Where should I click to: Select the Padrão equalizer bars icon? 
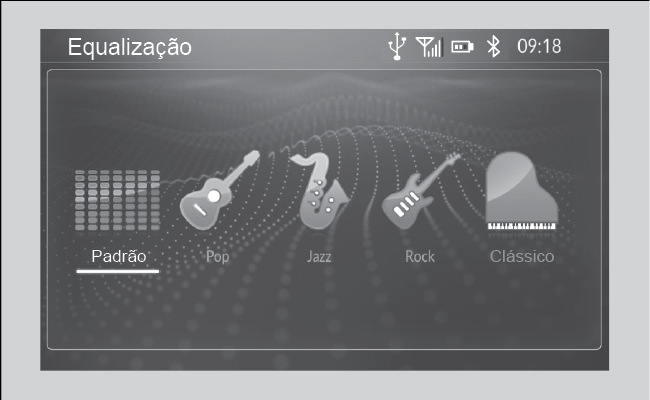pos(117,200)
